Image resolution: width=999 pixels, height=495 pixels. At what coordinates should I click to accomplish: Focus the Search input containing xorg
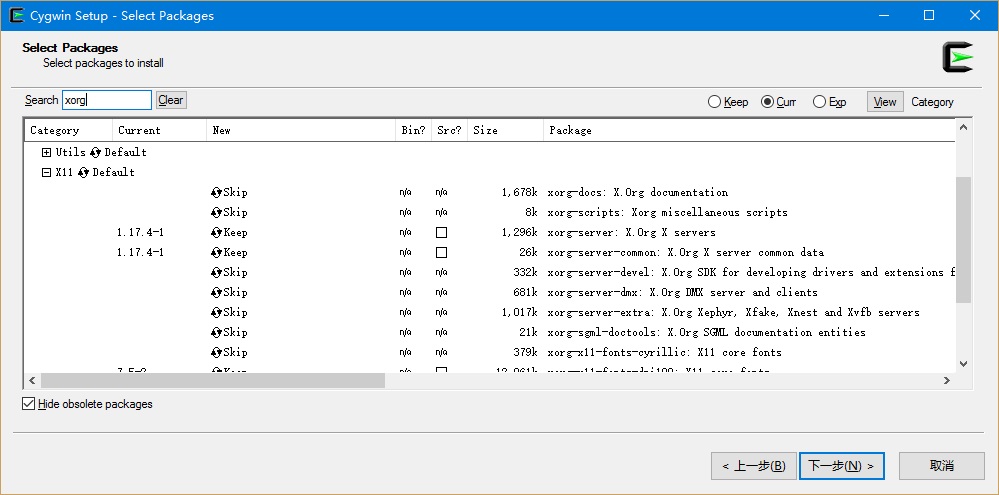click(106, 100)
